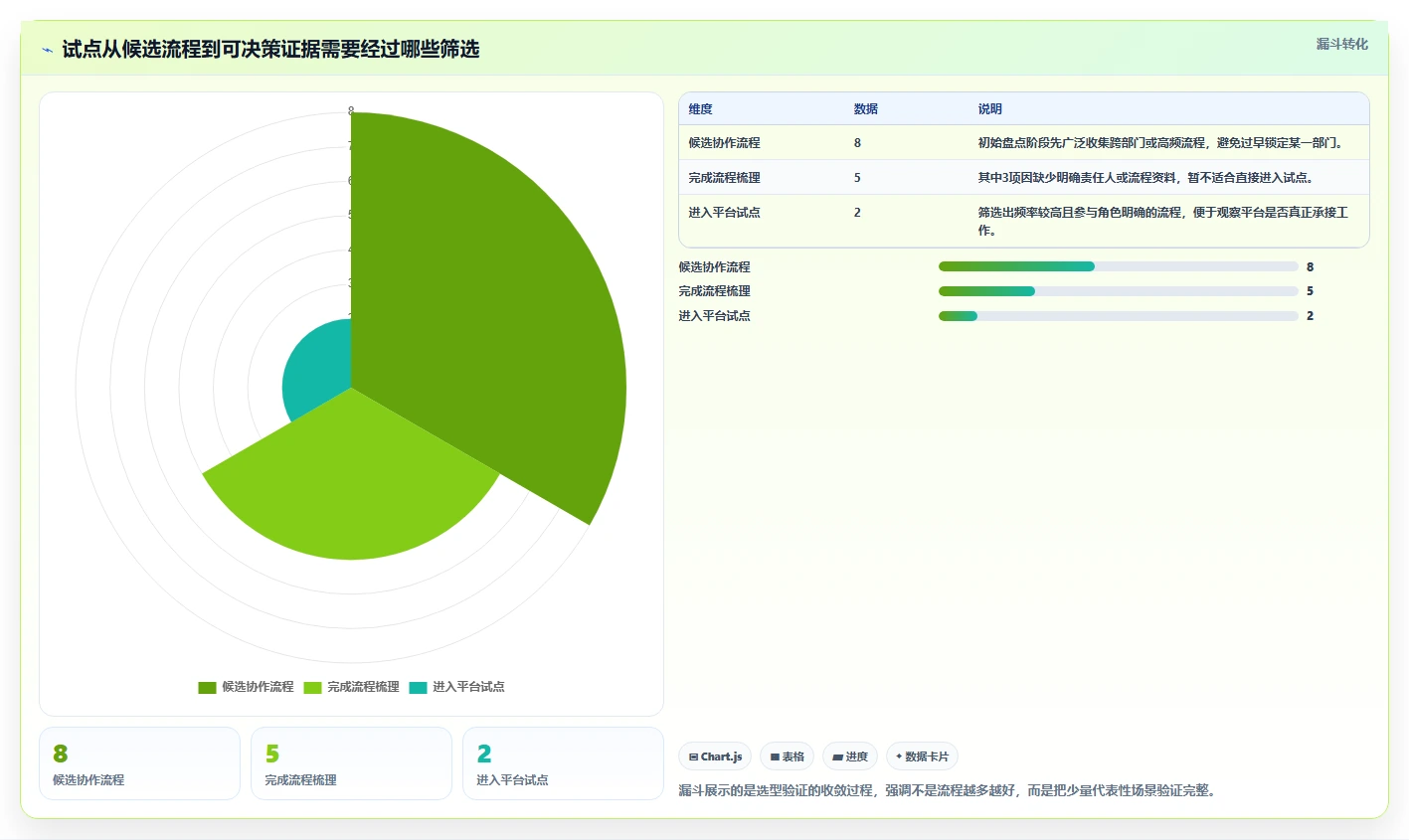
Task: Click the light green legend color box
Action: [x=312, y=688]
